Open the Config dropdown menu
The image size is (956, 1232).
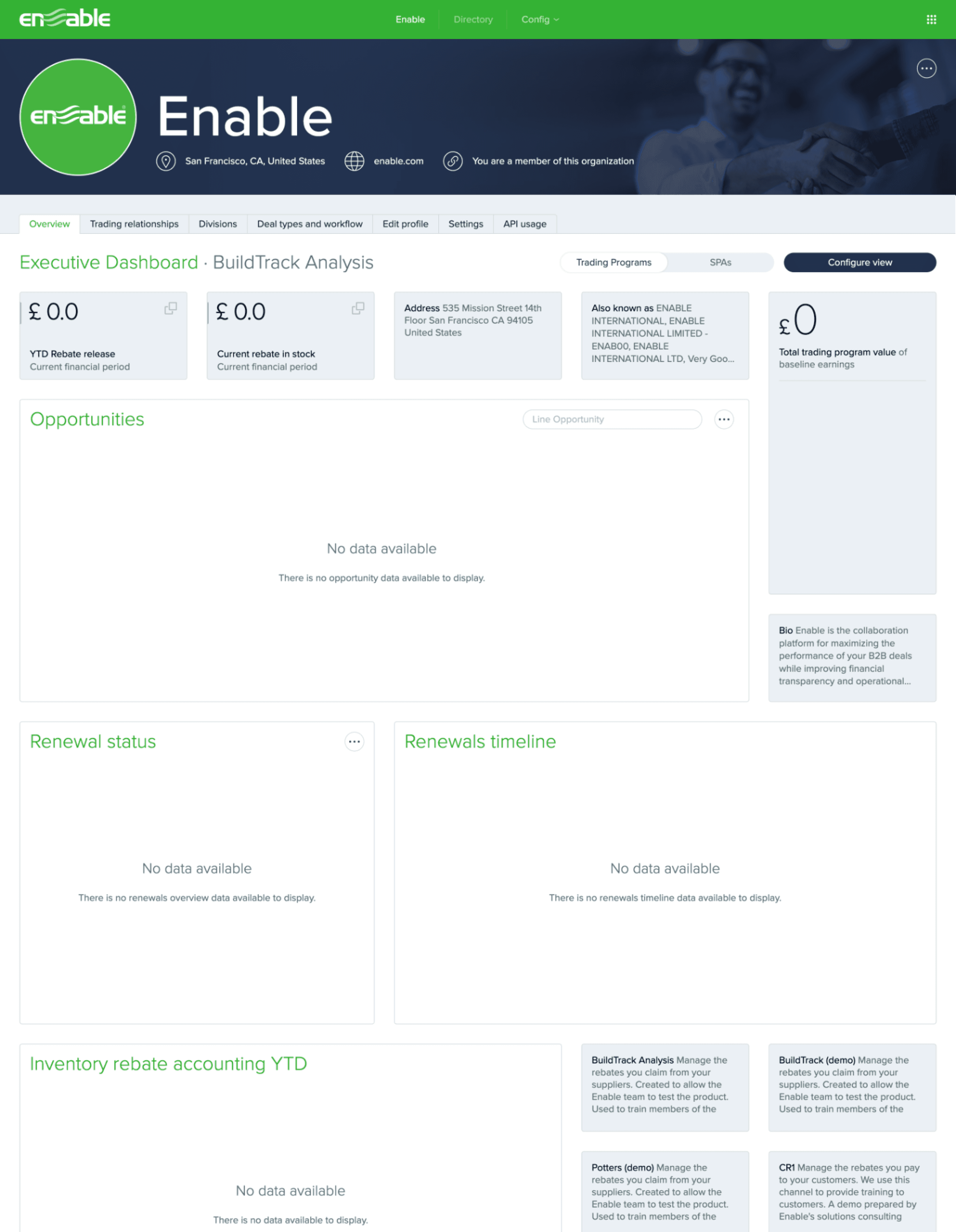pos(540,20)
